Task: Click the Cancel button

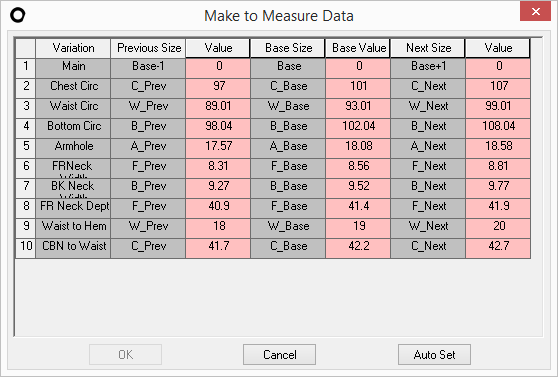Action: 279,355
